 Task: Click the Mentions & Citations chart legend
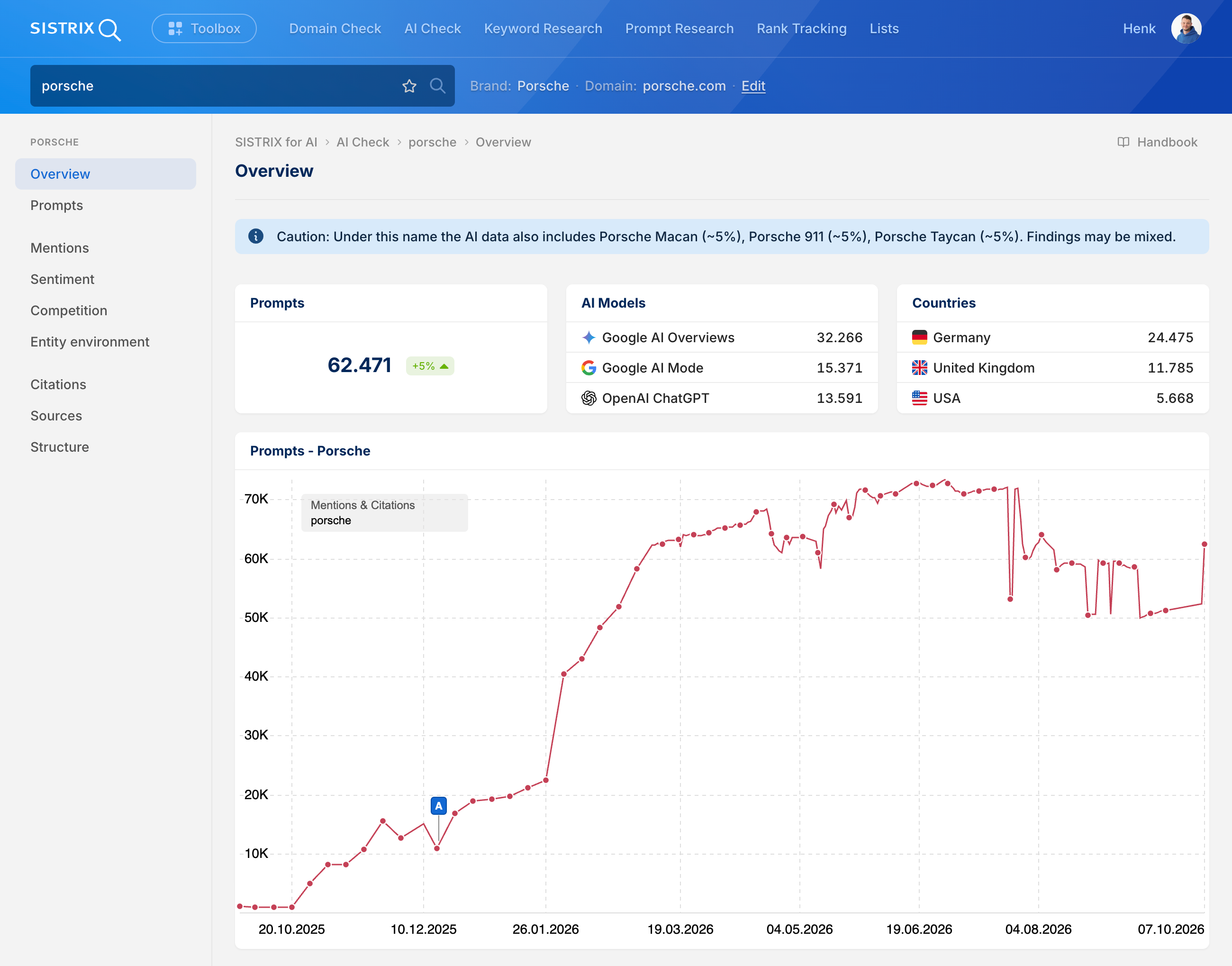point(384,512)
